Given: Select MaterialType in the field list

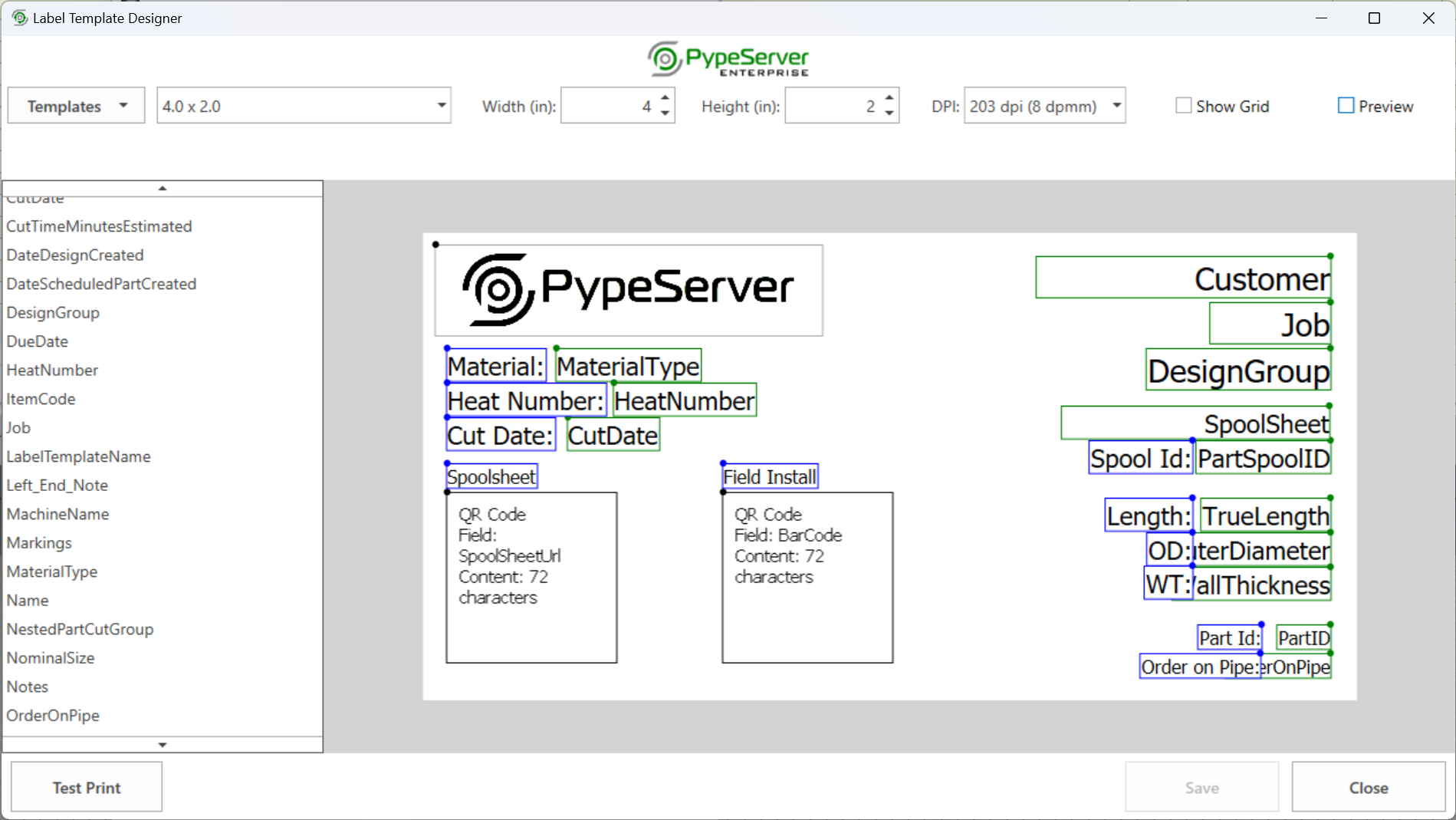Looking at the screenshot, I should [x=52, y=571].
